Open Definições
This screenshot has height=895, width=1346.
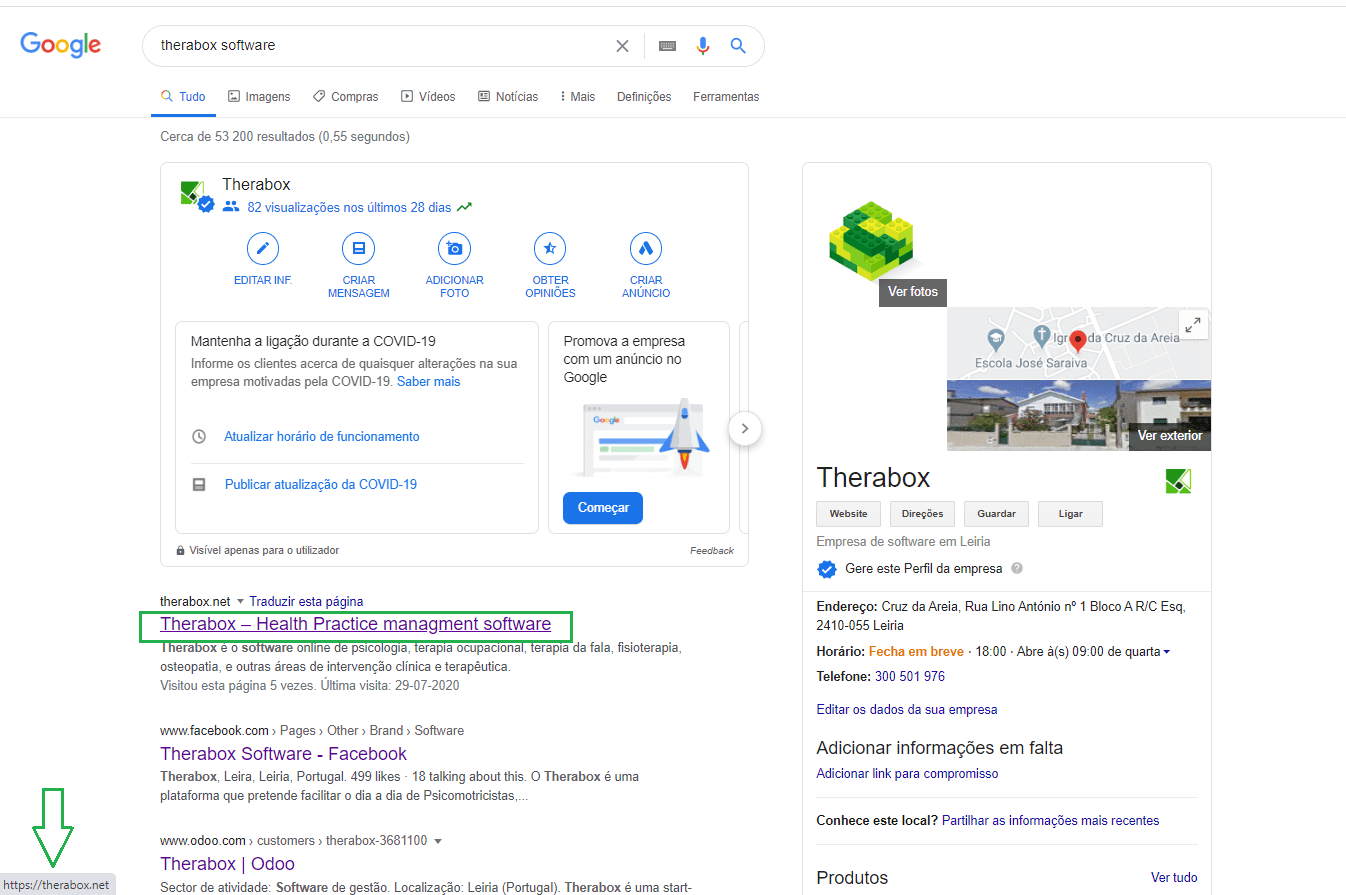click(x=644, y=97)
